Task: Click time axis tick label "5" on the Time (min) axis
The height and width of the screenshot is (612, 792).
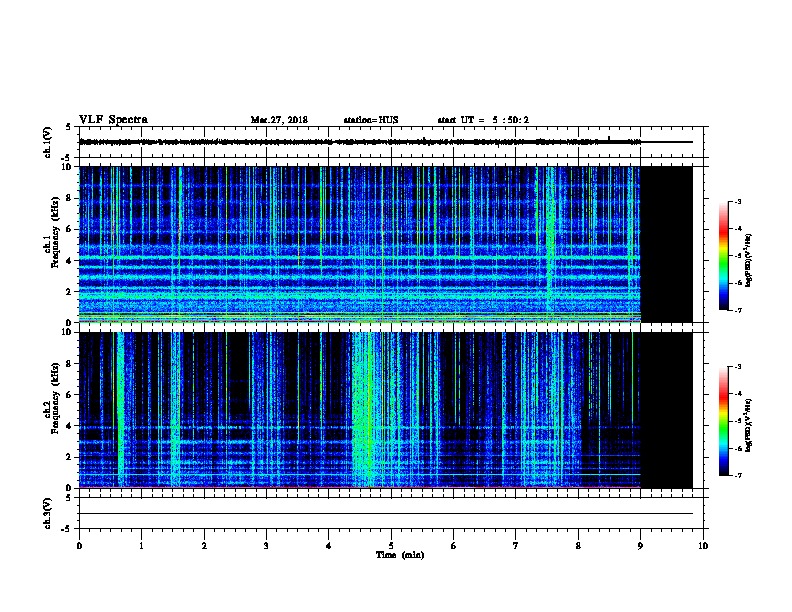Action: [x=391, y=546]
